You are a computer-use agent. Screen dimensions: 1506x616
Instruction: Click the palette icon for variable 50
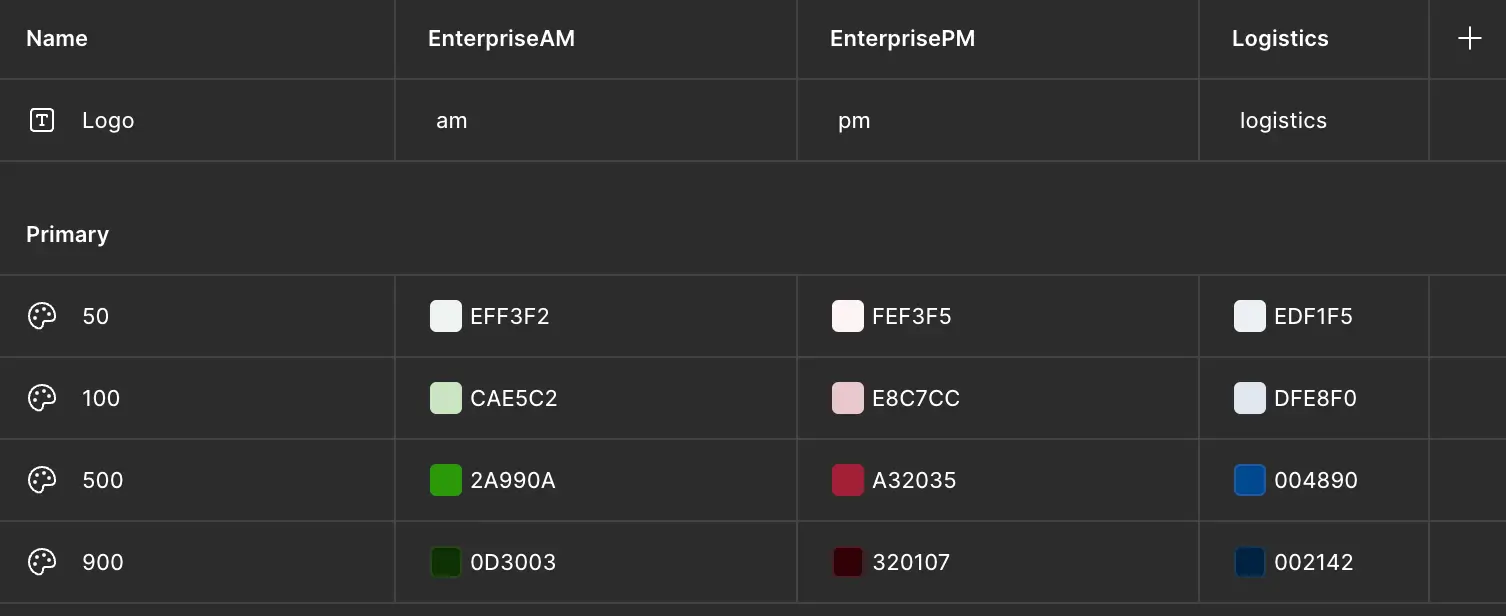(x=42, y=317)
